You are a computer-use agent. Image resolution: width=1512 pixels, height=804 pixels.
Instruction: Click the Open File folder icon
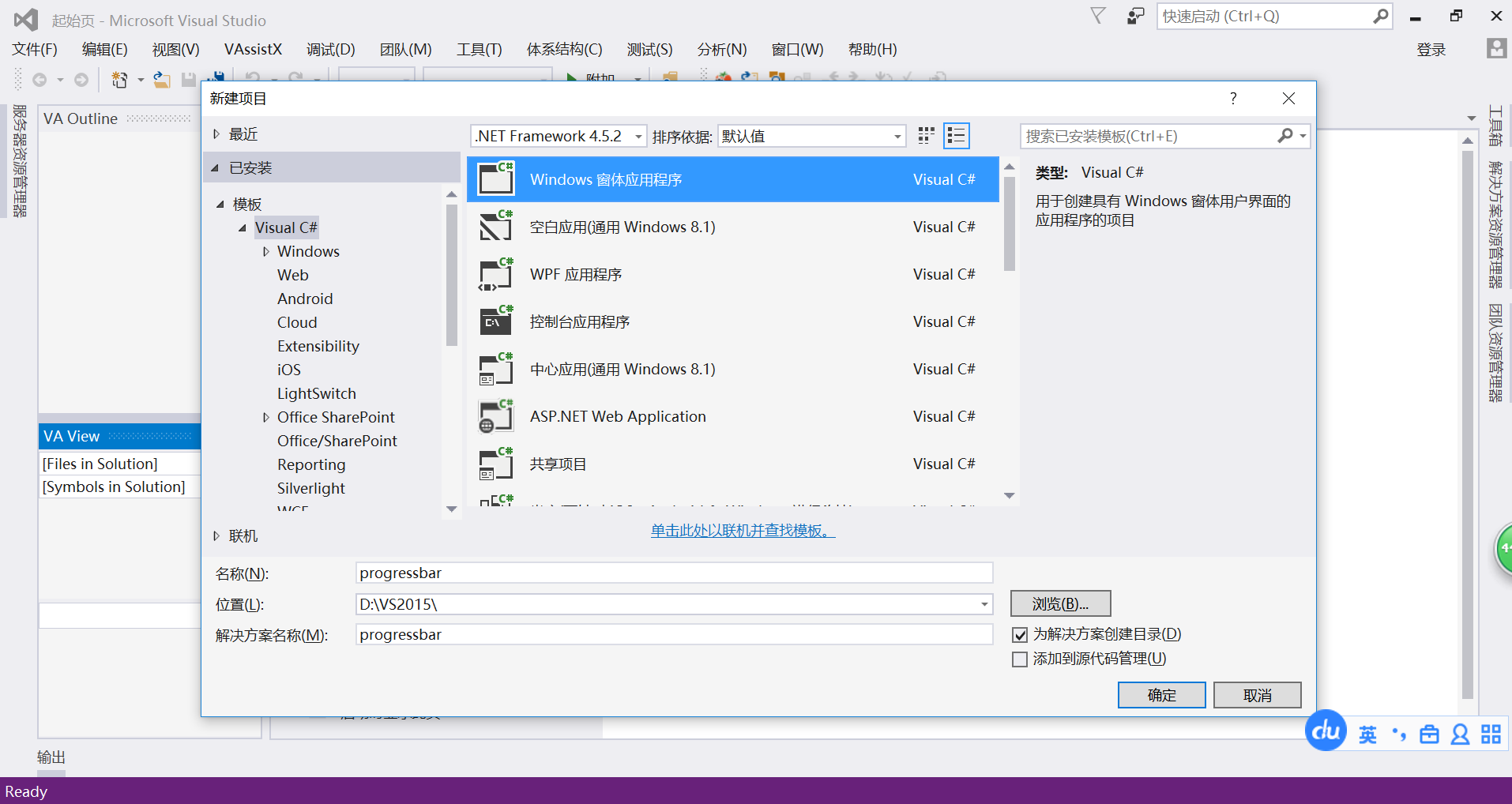coord(162,80)
